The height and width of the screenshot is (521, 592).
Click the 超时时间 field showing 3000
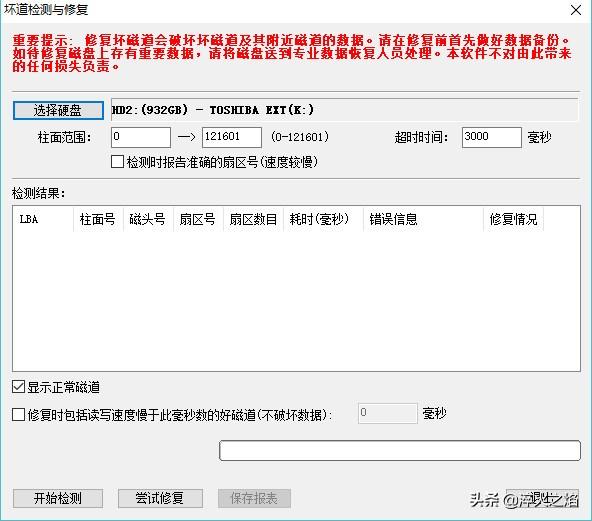pos(492,137)
